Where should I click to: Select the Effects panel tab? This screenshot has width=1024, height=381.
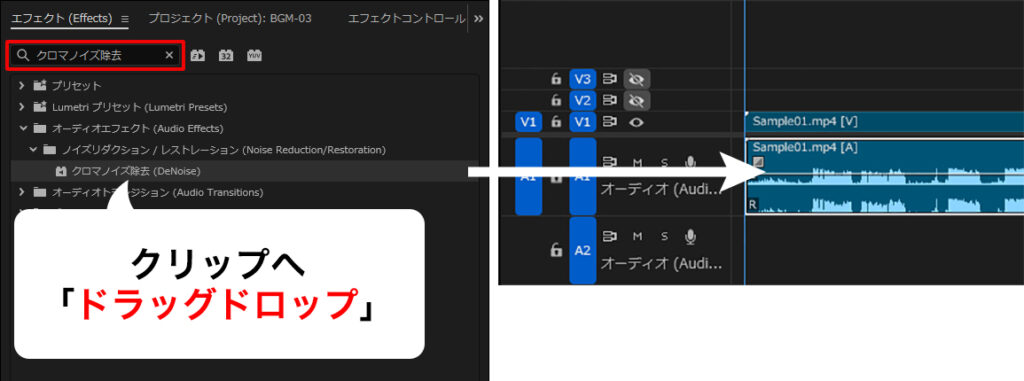click(x=62, y=18)
